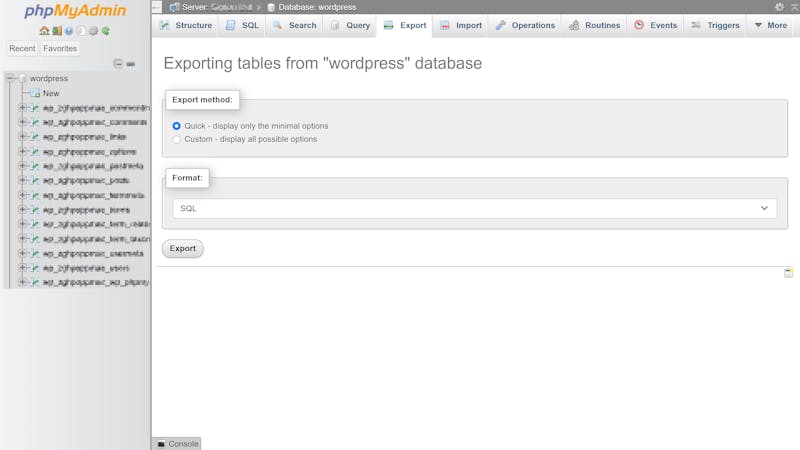Image resolution: width=800 pixels, height=450 pixels.
Task: Select the wordpress database name in tree
Action: [x=48, y=79]
